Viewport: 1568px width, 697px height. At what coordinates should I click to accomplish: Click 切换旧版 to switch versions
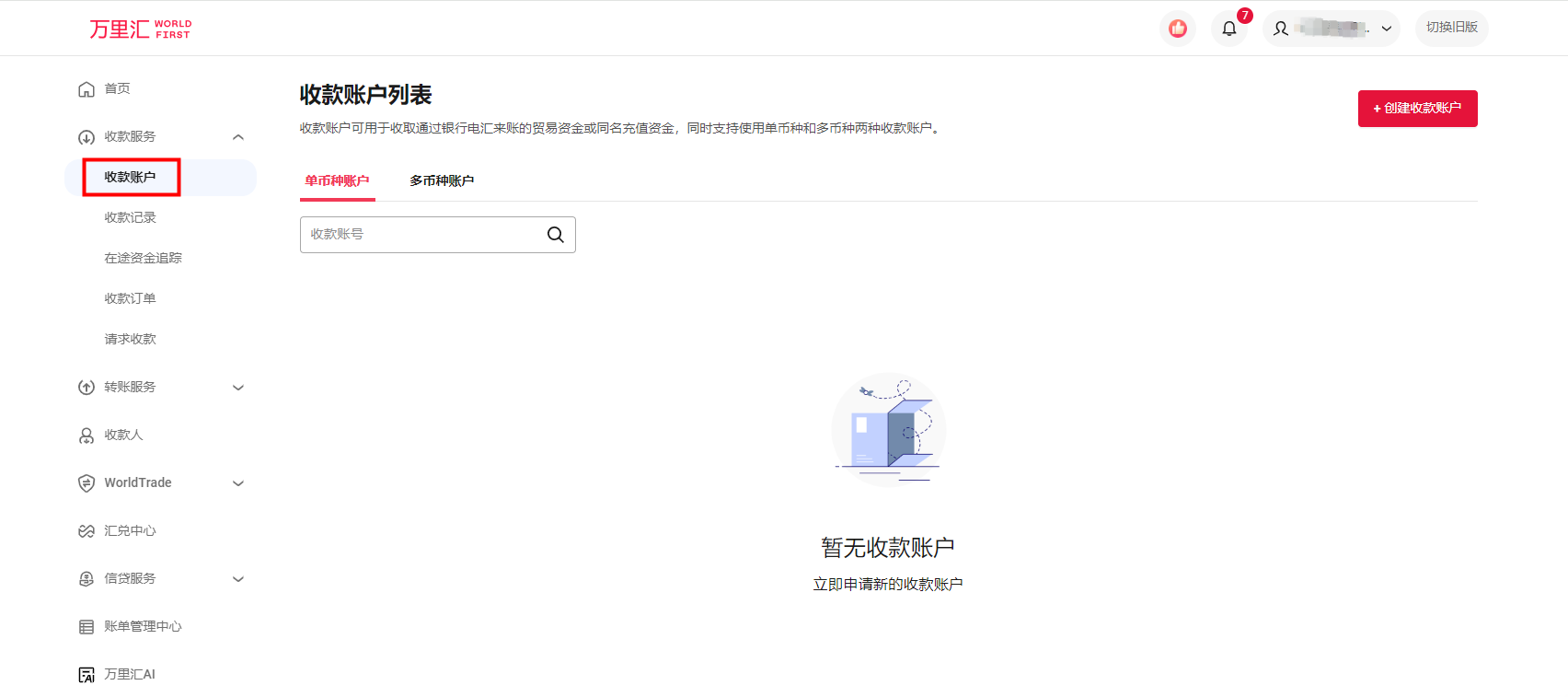coord(1451,28)
